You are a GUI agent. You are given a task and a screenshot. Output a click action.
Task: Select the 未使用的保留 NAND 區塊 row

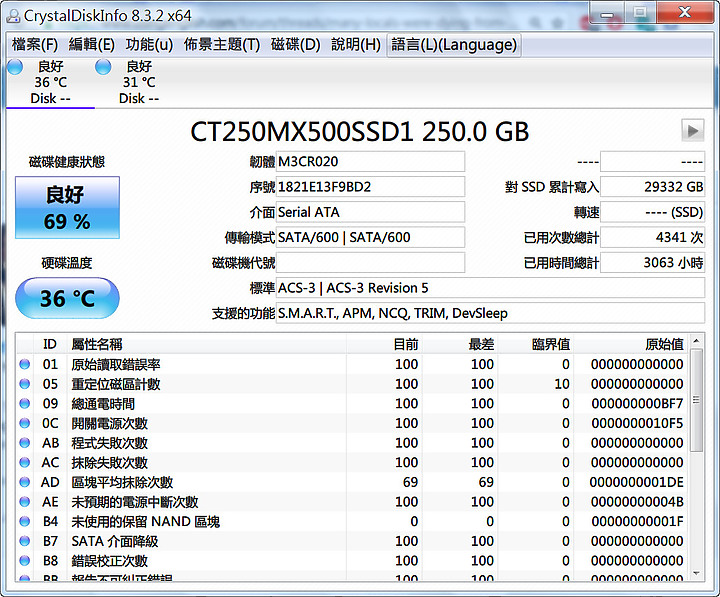coord(352,522)
